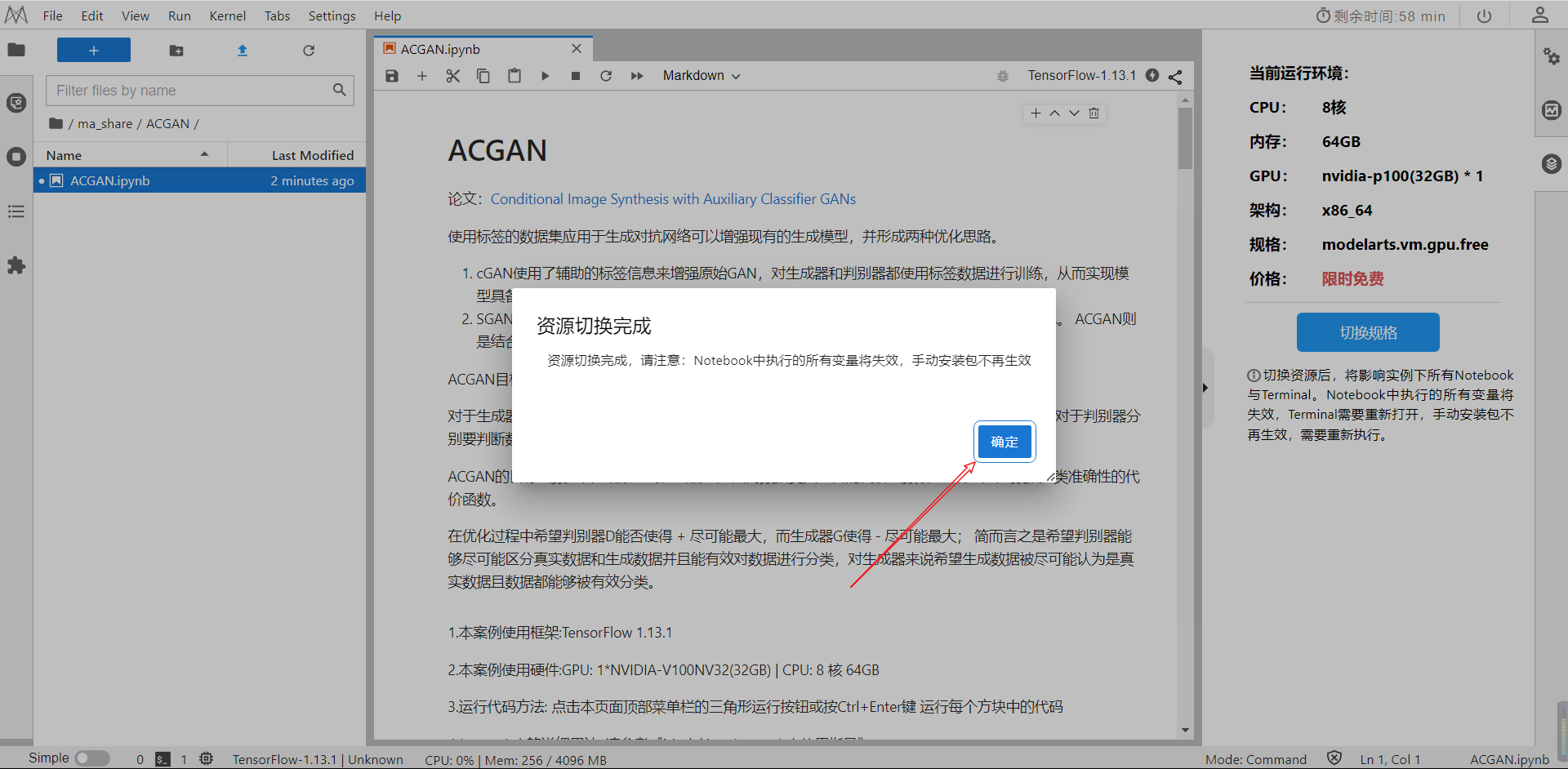Open the Tabs menu
Screen dimensions: 1568x769
278,16
